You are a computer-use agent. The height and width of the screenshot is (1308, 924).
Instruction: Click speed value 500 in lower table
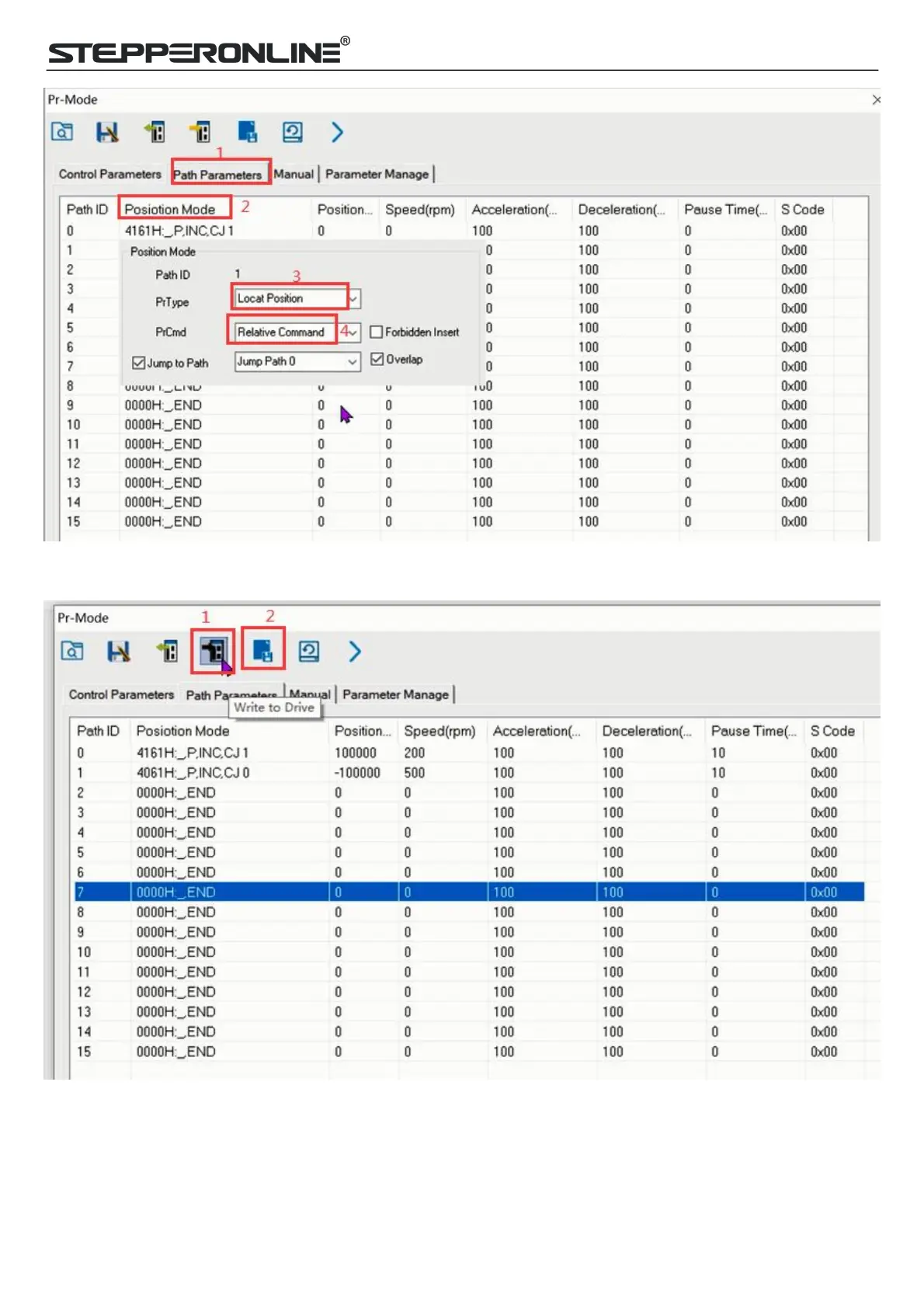(414, 773)
